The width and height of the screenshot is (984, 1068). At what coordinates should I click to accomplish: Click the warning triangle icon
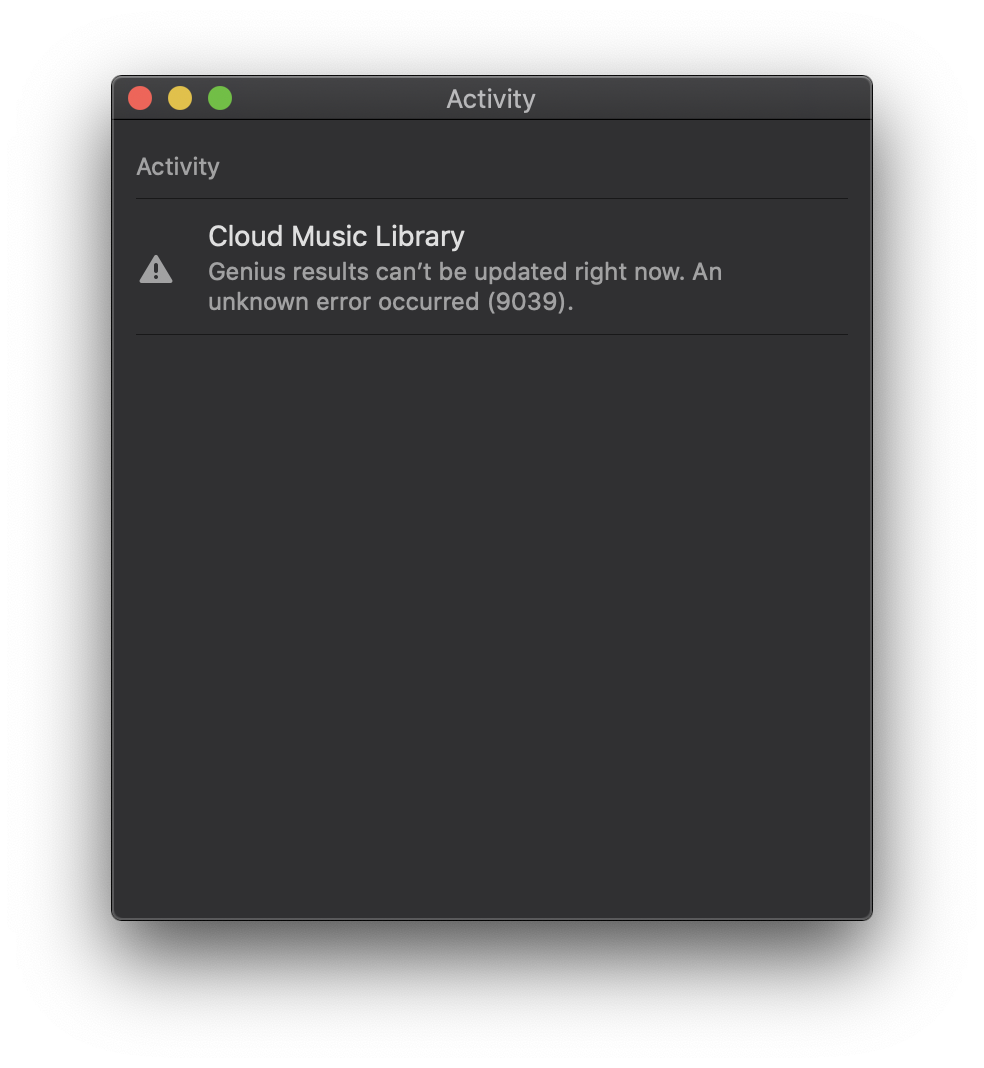pyautogui.click(x=156, y=269)
